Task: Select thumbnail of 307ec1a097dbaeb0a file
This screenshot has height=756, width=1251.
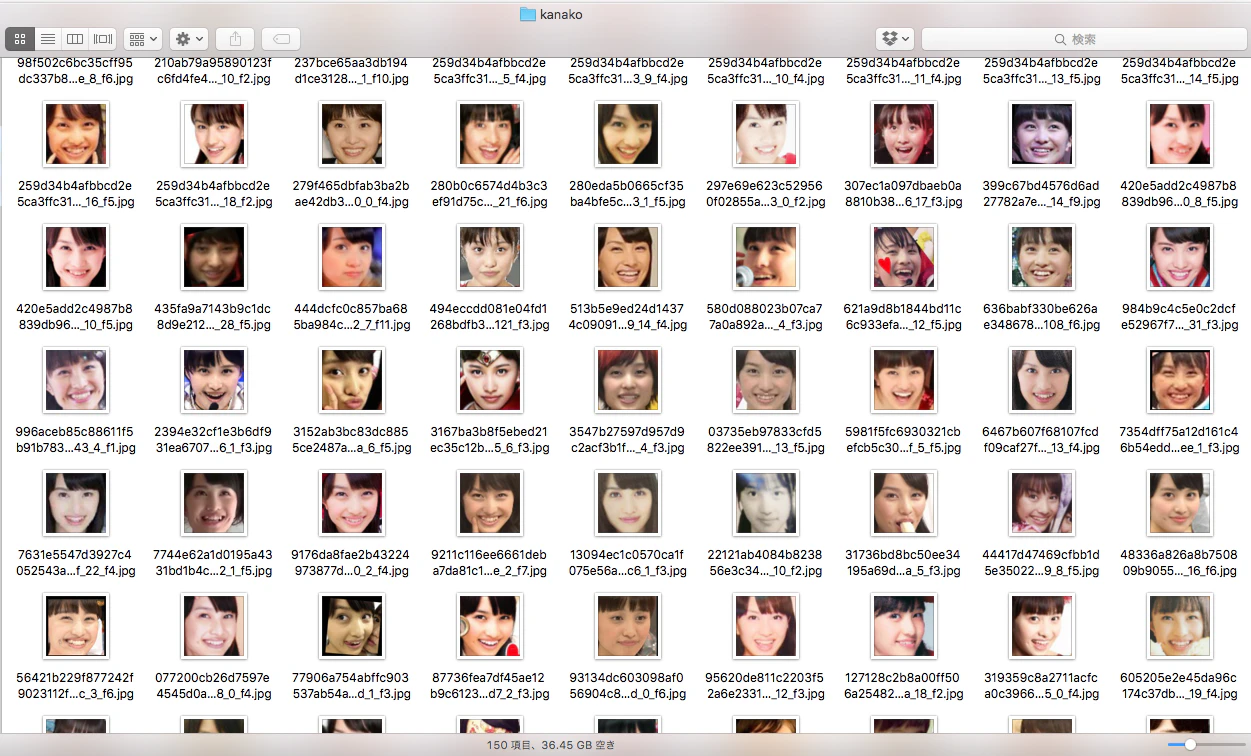Action: pos(904,135)
